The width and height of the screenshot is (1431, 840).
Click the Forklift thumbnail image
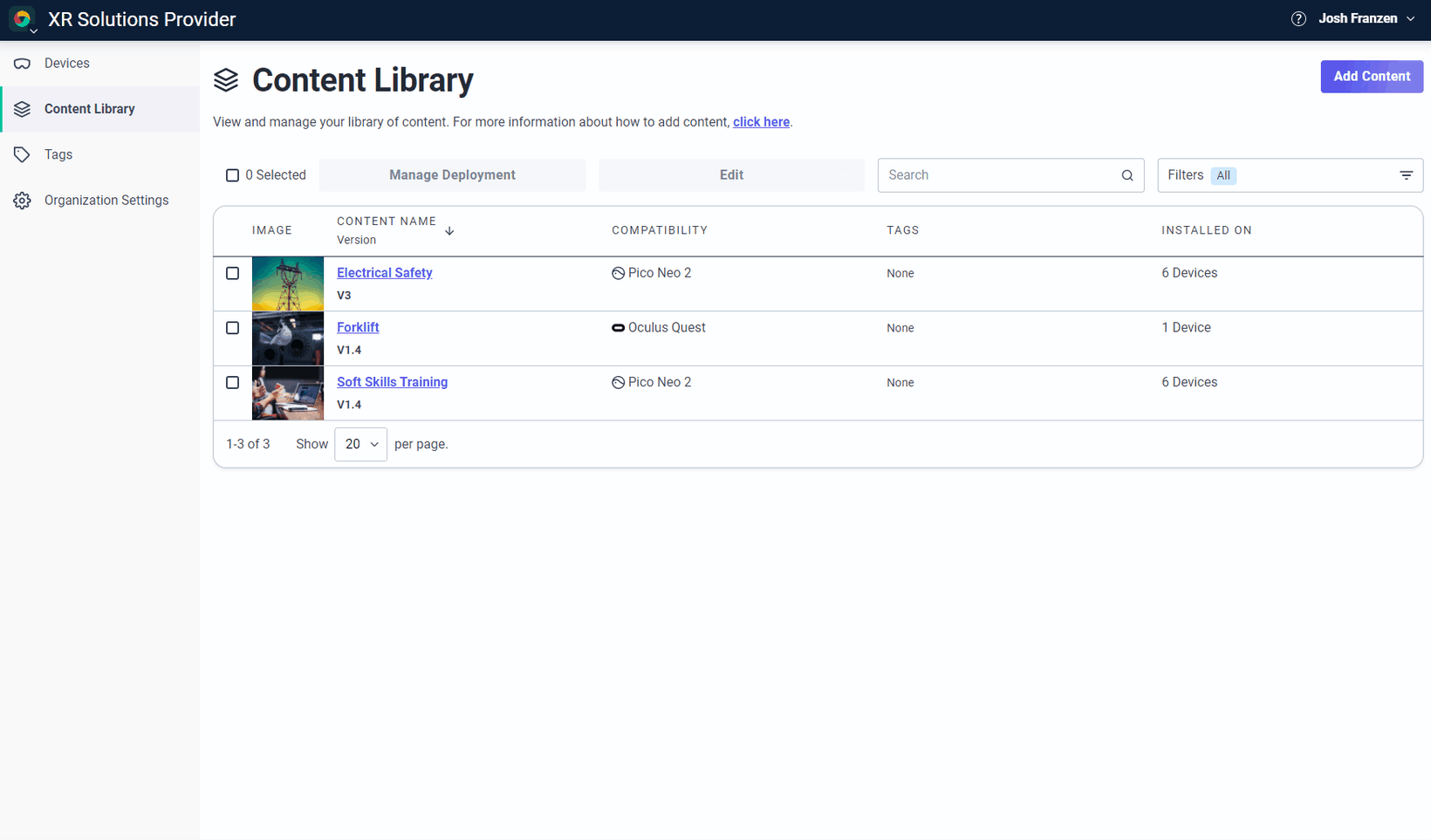click(288, 338)
